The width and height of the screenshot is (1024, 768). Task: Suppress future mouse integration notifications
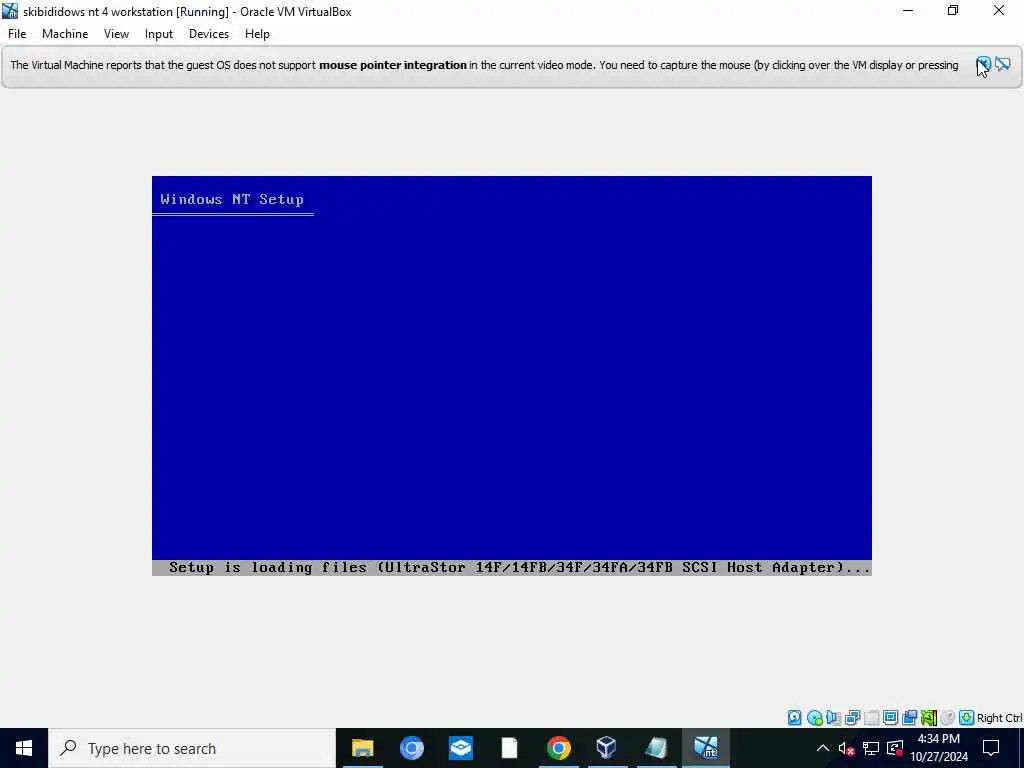coord(1003,64)
